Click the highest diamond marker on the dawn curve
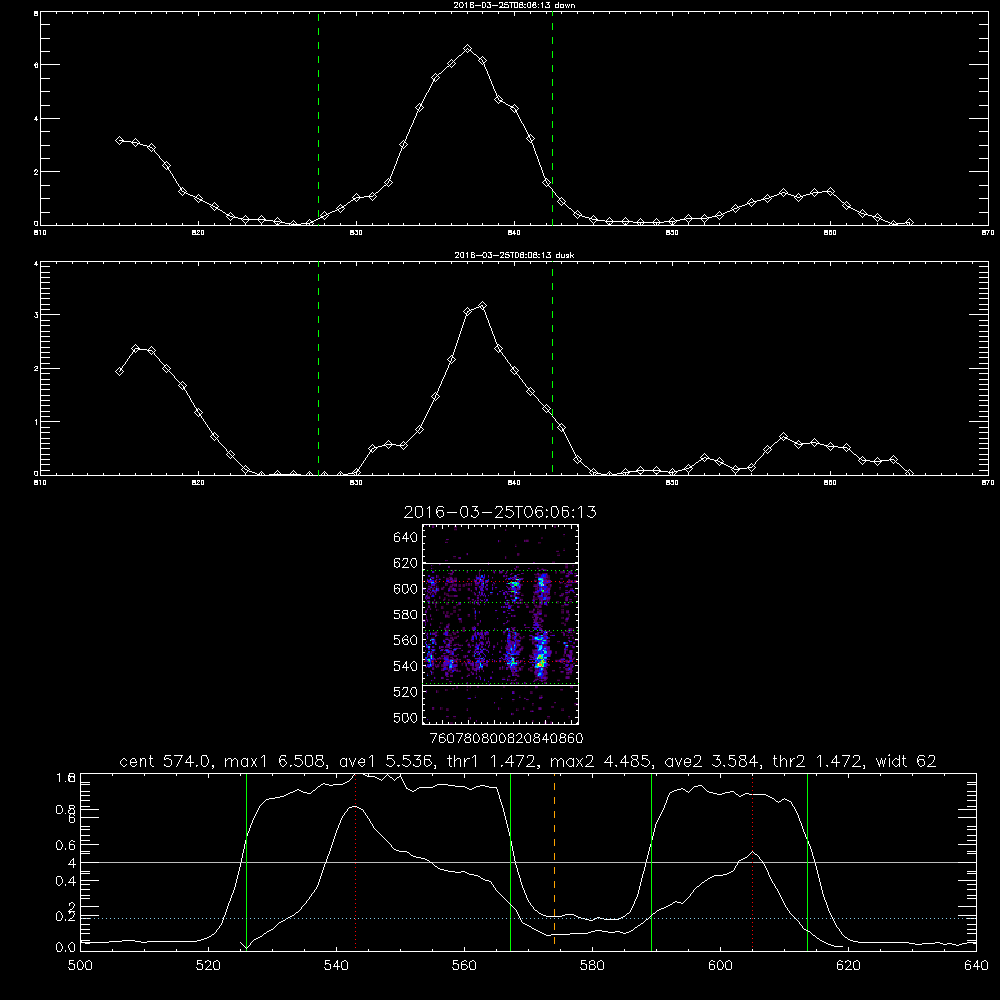1000x1000 pixels. pyautogui.click(x=467, y=48)
